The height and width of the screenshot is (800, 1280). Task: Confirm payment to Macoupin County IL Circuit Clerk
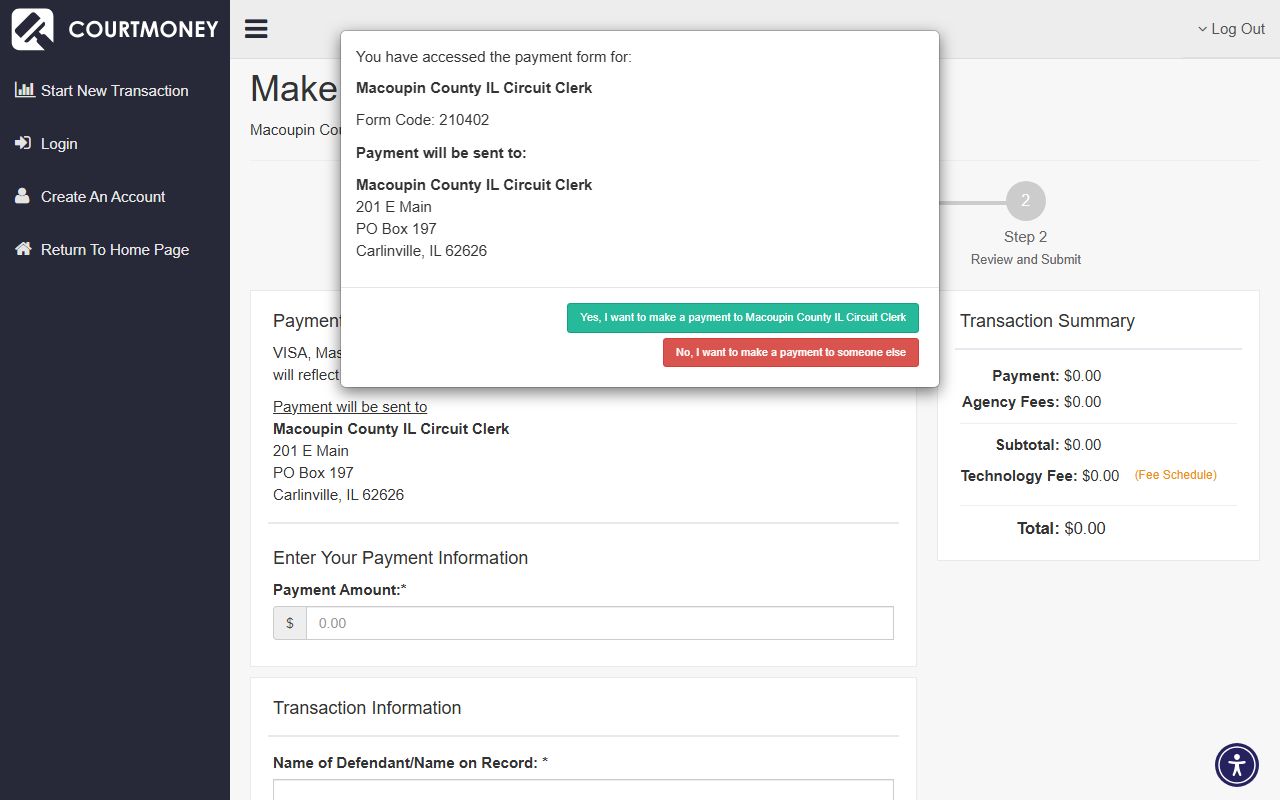[743, 318]
